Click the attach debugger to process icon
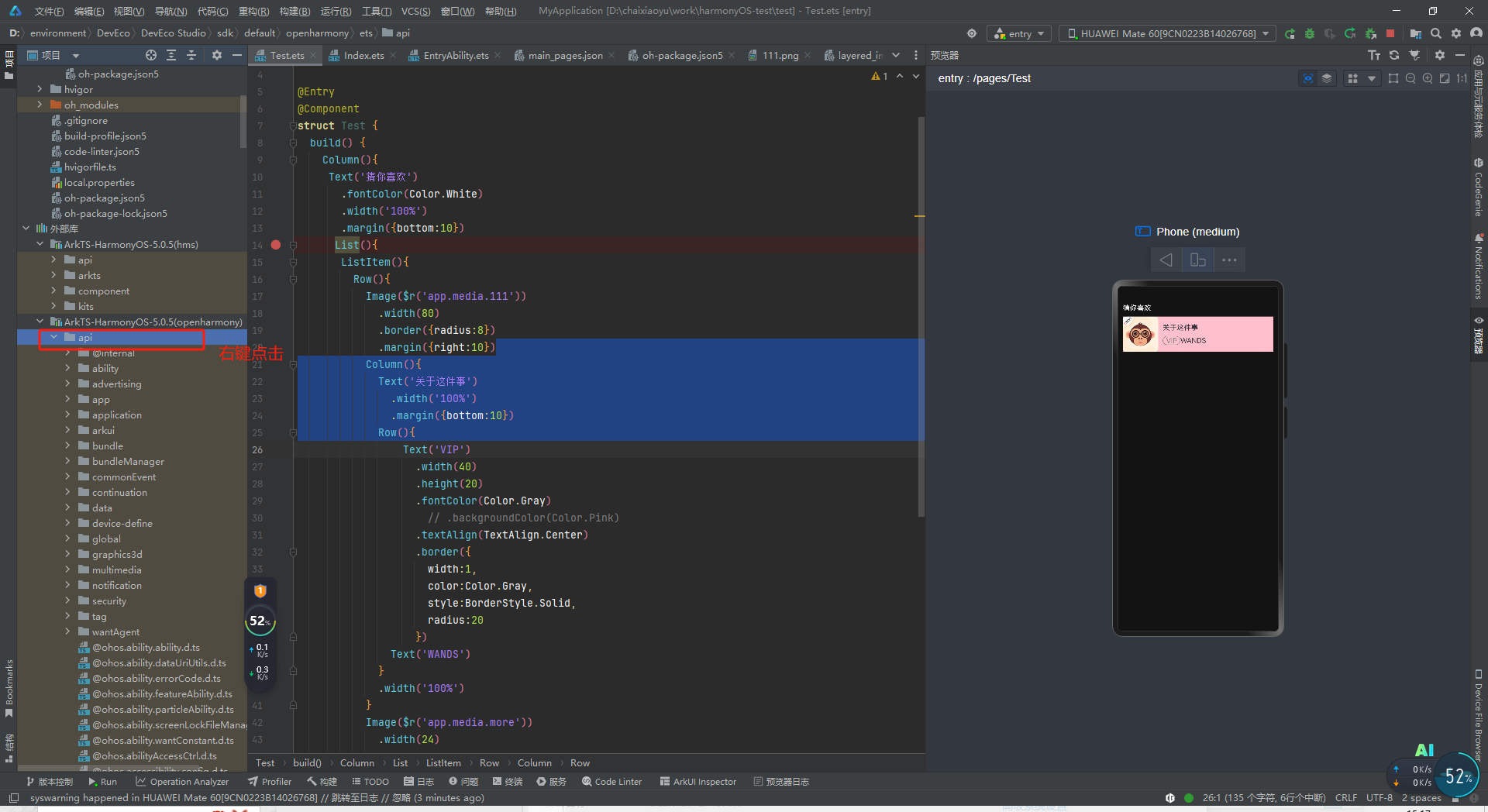The image size is (1488, 812). (x=1370, y=33)
